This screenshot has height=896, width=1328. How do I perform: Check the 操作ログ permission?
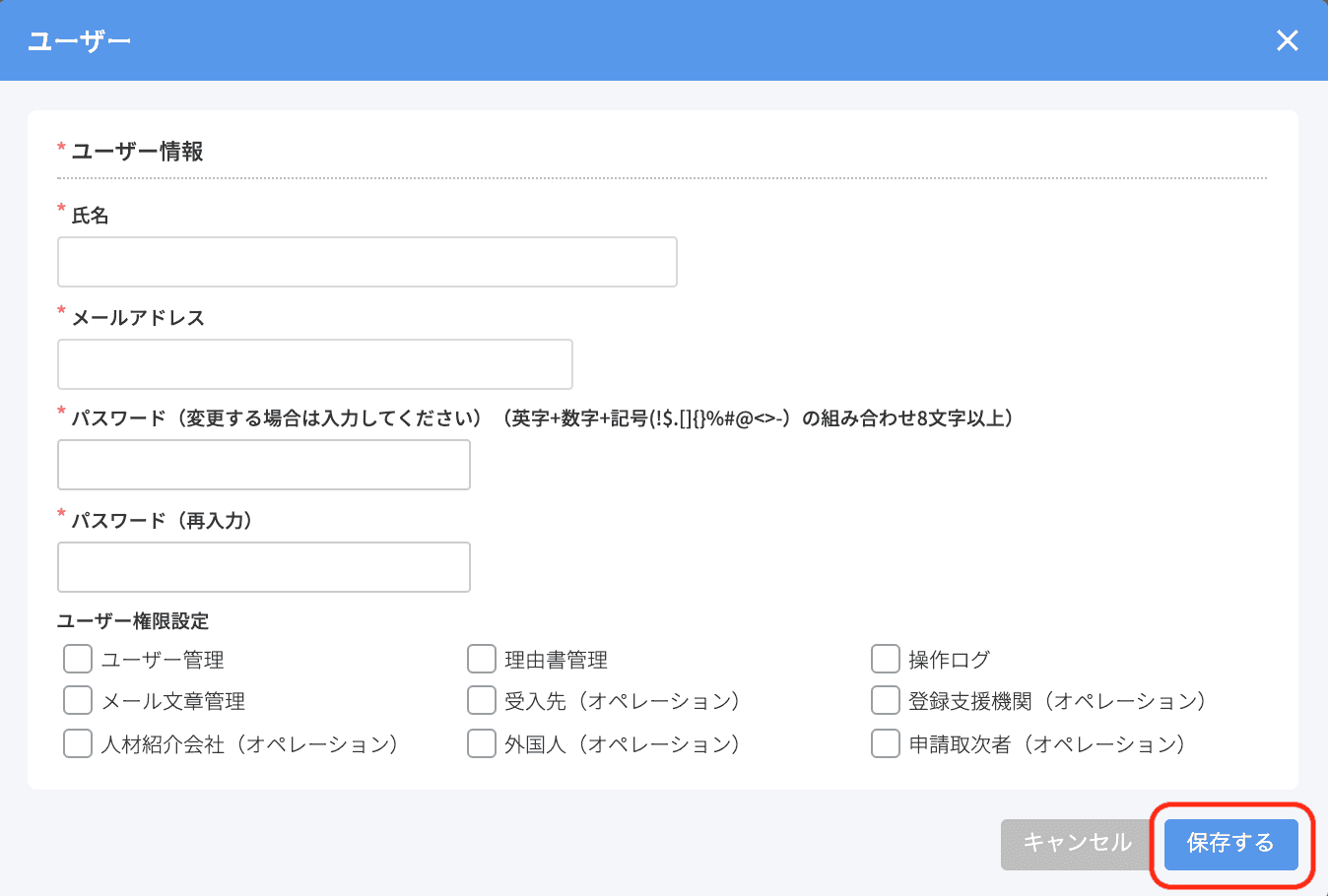tap(884, 658)
